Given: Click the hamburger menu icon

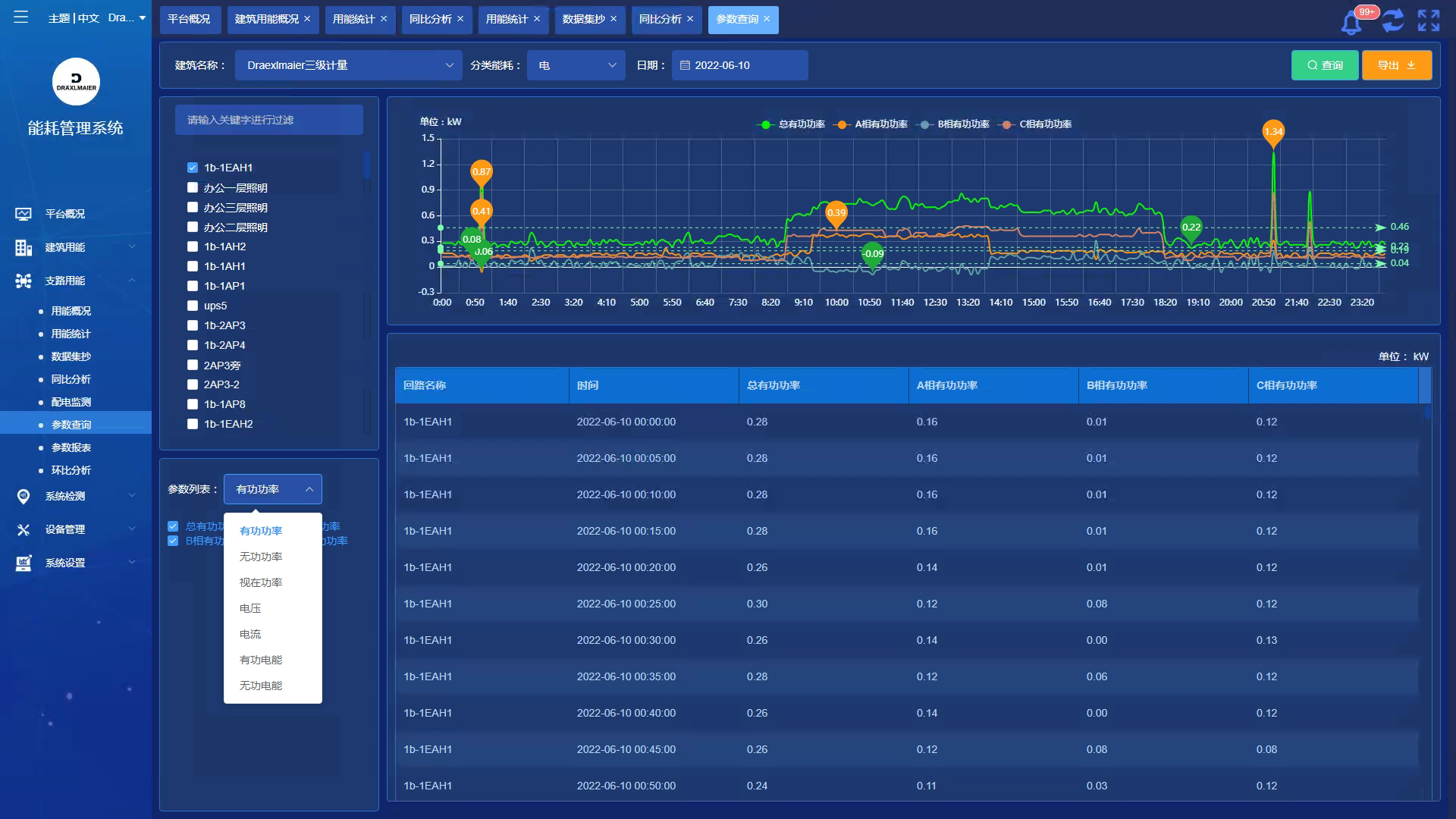Looking at the screenshot, I should [20, 17].
